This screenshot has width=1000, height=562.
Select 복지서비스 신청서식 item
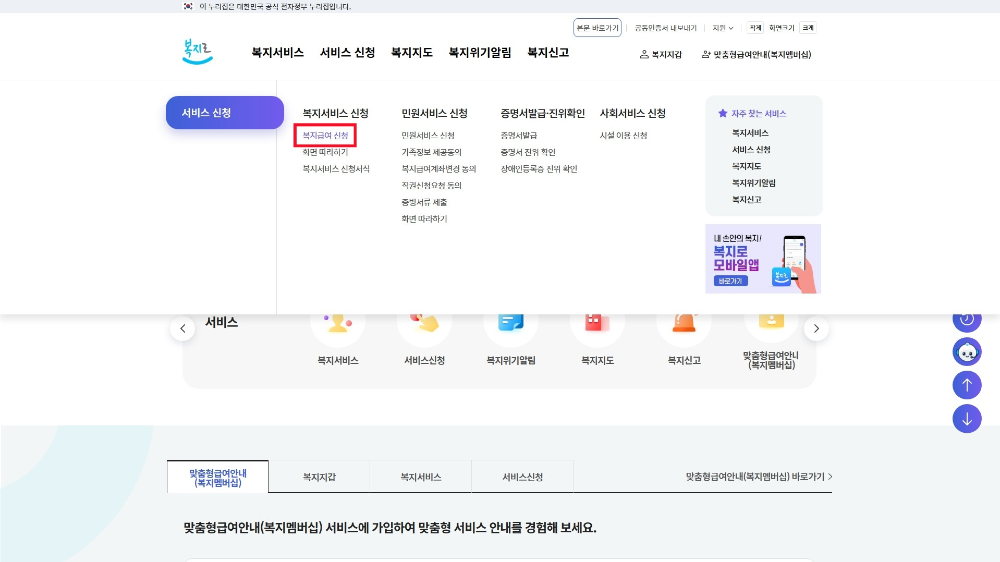[336, 168]
